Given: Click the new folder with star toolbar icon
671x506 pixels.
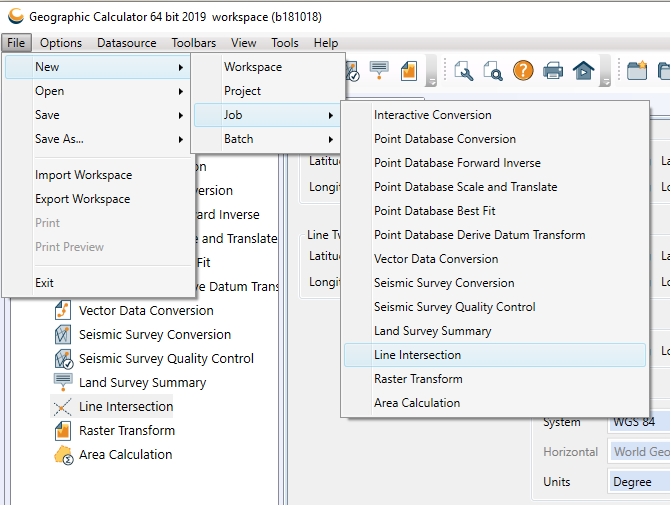Looking at the screenshot, I should click(x=637, y=71).
